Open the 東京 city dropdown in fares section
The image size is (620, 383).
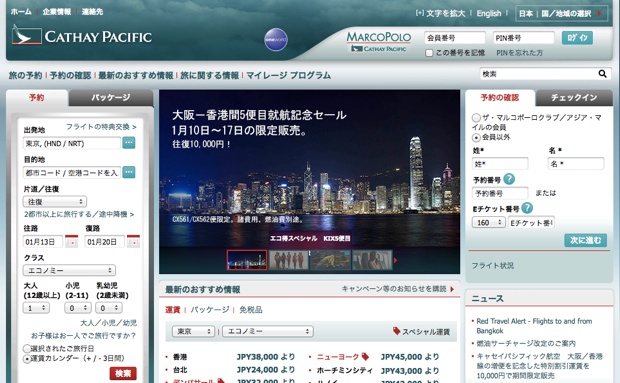[x=193, y=331]
